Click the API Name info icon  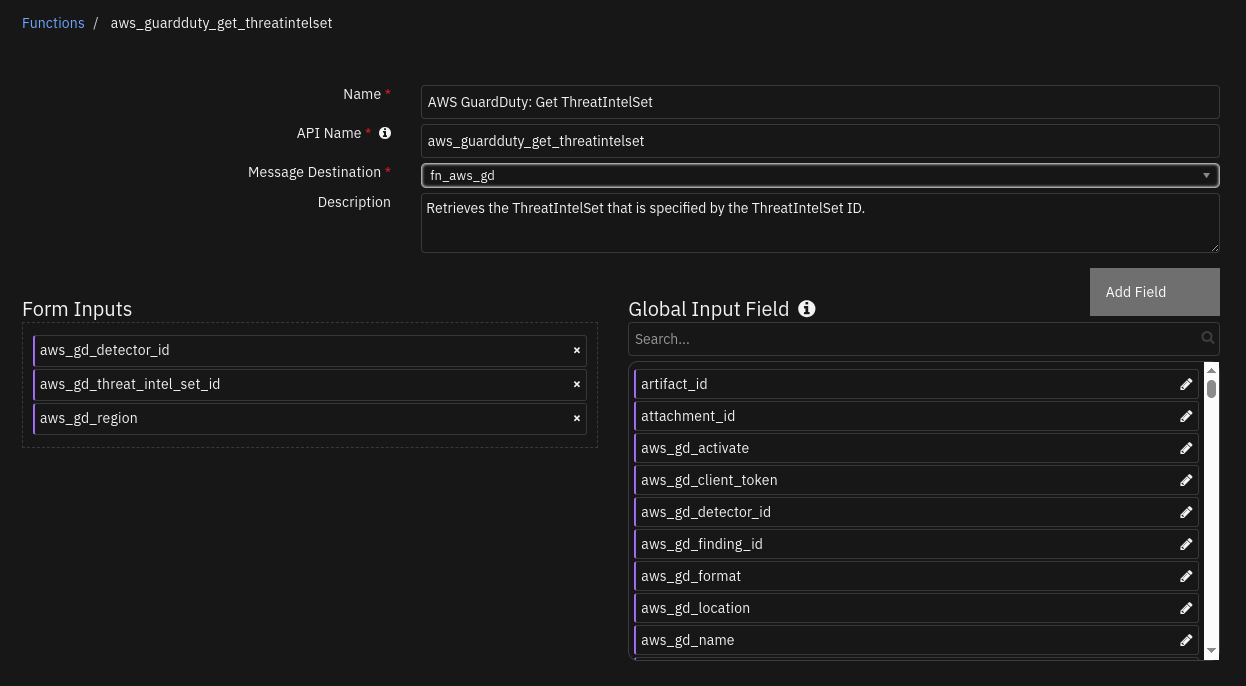385,133
